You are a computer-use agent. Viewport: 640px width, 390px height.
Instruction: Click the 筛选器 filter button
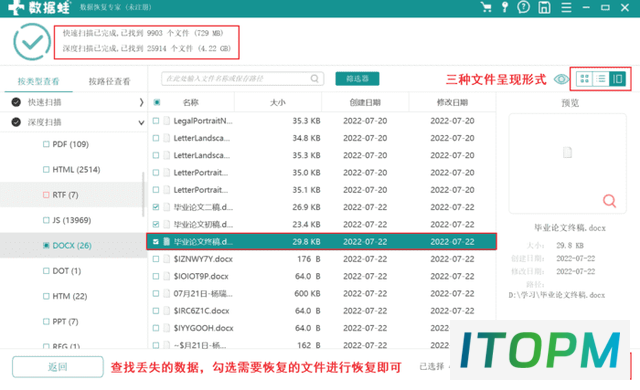[357, 79]
